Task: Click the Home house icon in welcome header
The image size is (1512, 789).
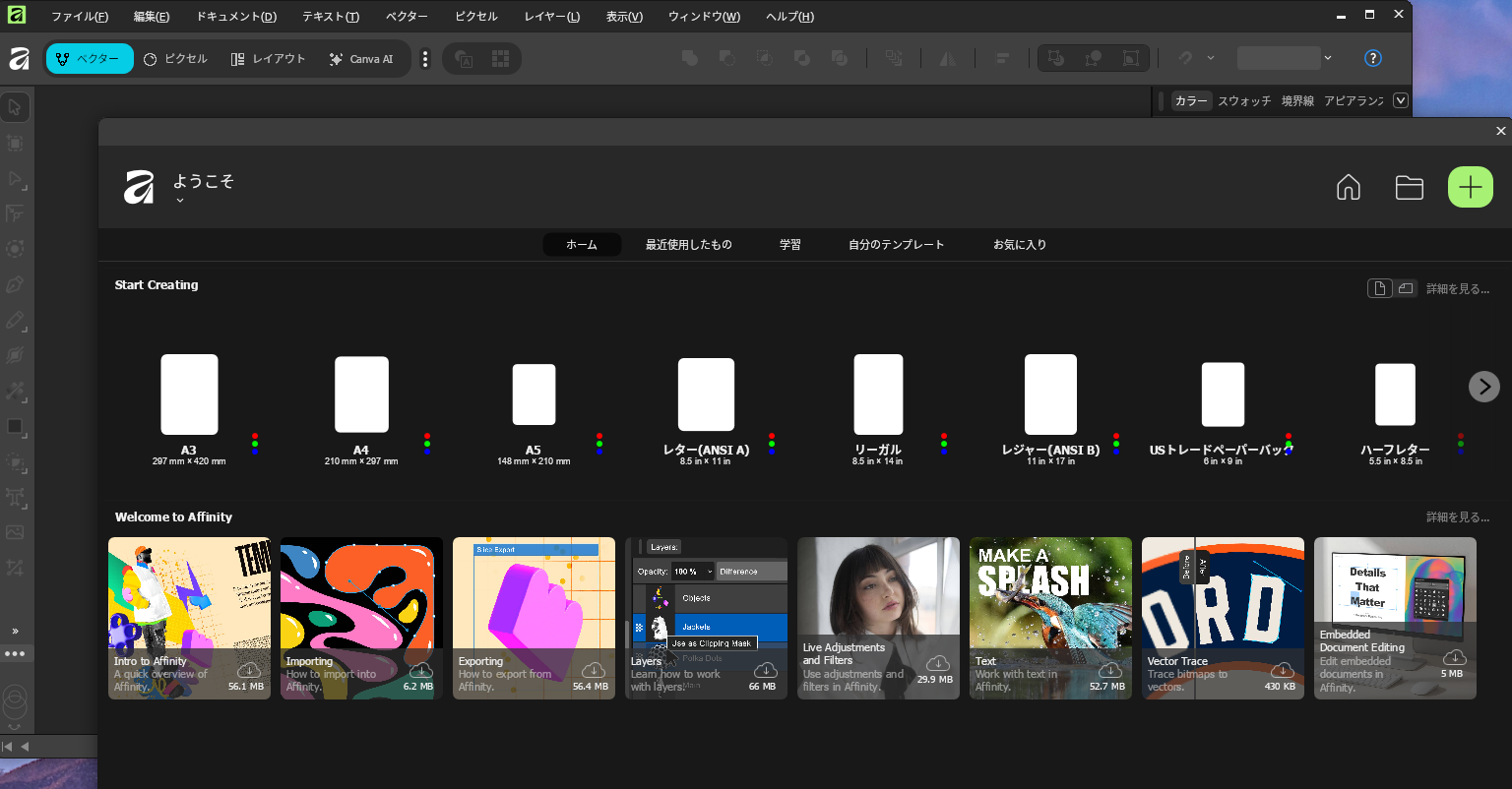Action: pos(1348,187)
